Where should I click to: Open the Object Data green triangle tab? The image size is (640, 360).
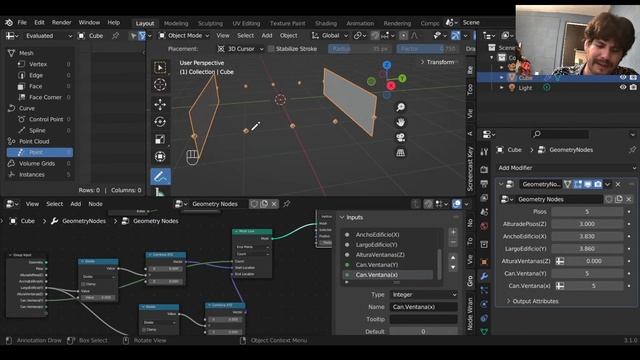484,331
